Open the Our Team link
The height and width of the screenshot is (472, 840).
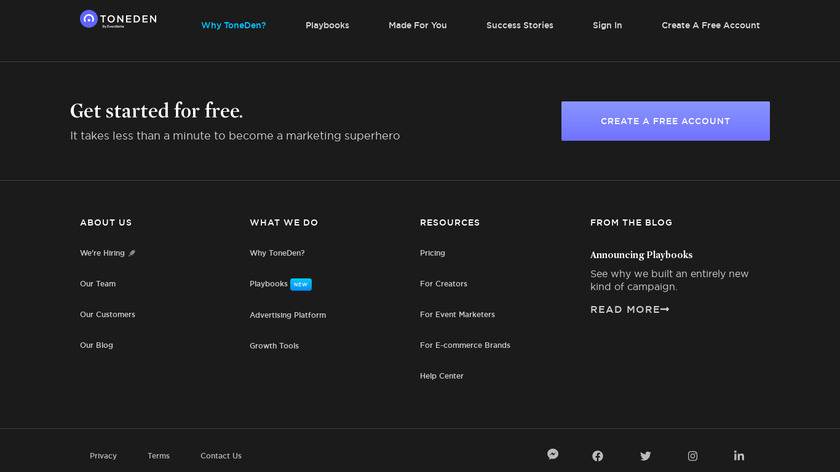[98, 283]
